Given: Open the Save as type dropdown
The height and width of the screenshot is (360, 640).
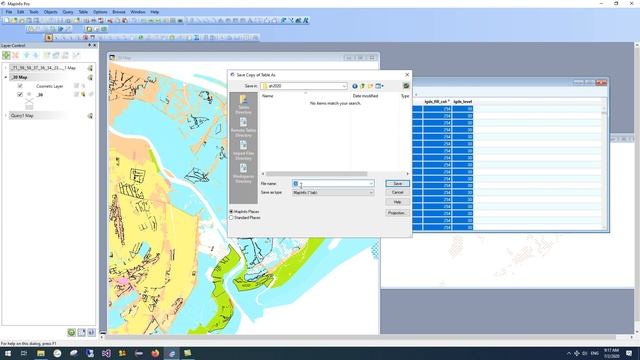Looking at the screenshot, I should [371, 193].
